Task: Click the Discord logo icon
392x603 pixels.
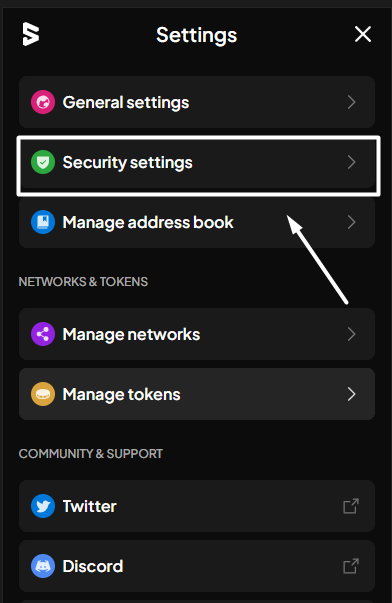Action: pos(43,566)
